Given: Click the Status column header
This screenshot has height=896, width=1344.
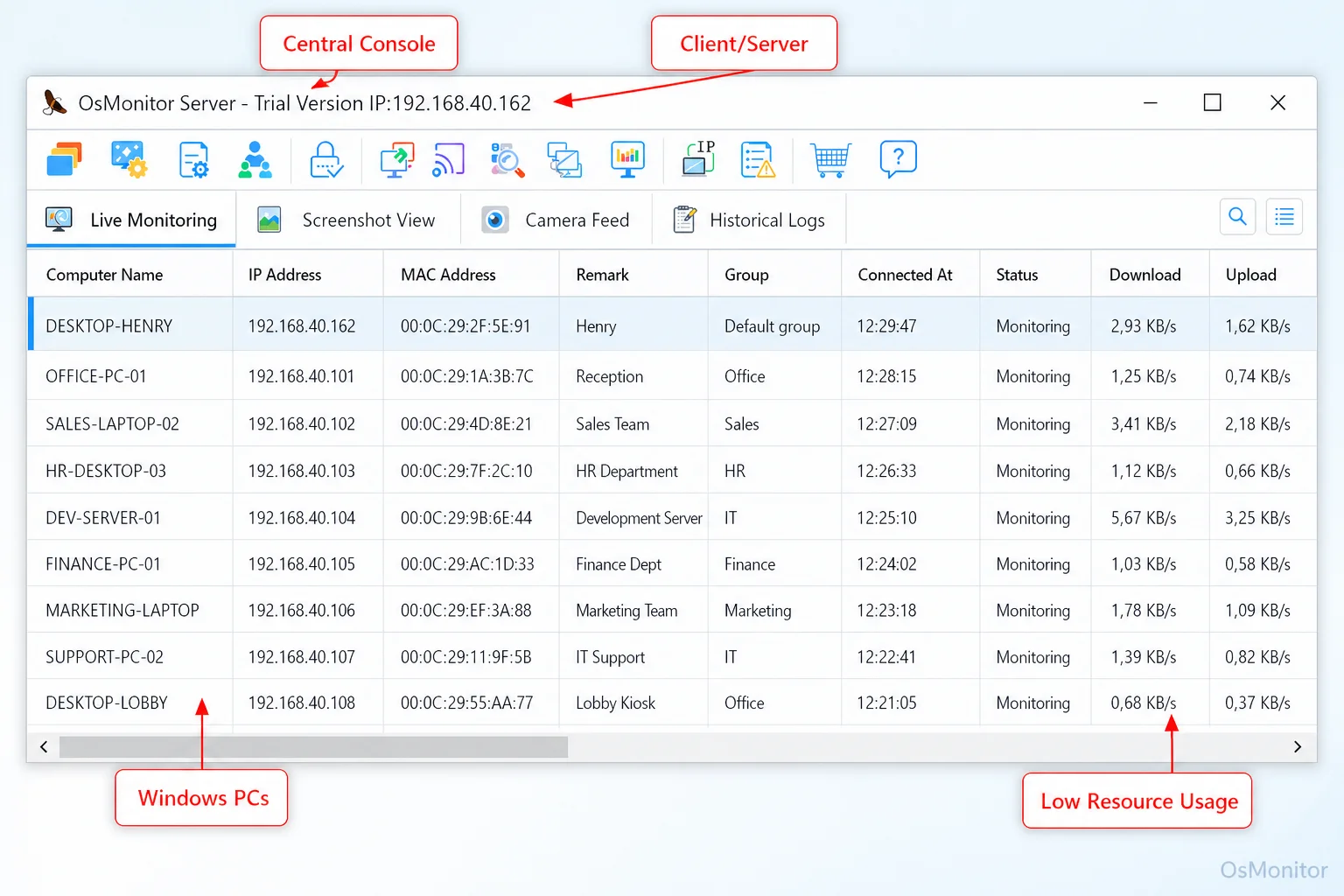Looking at the screenshot, I should pyautogui.click(x=1036, y=275).
